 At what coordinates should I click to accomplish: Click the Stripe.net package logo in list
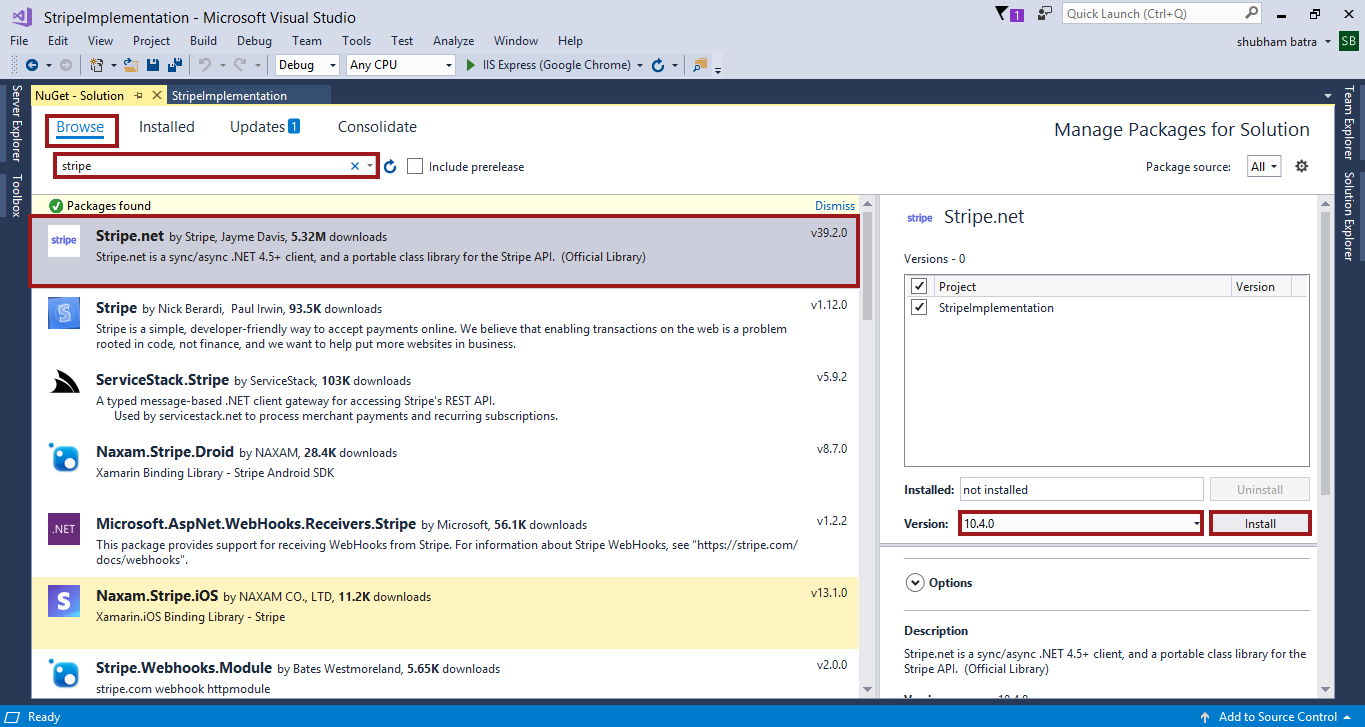(64, 241)
